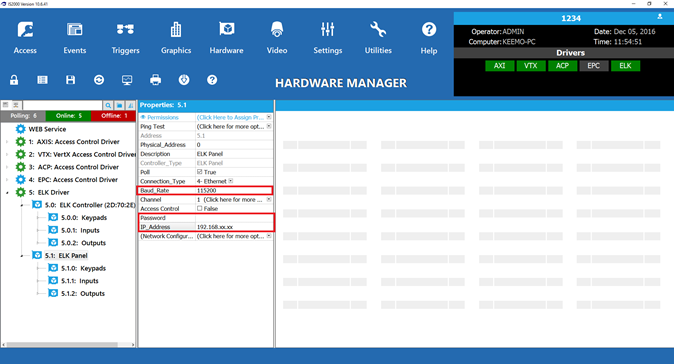Viewport: 674px width, 364px height.
Task: Click the Permissions assign link text
Action: pos(230,117)
